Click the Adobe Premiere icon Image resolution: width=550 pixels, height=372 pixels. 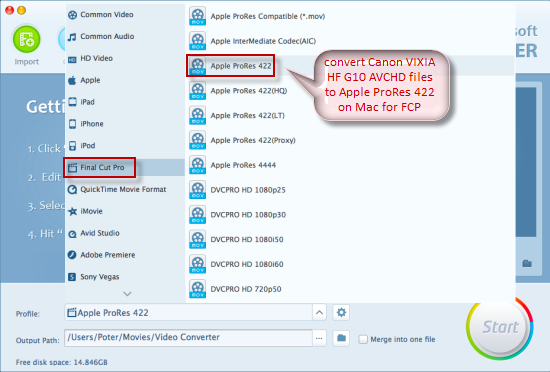point(72,255)
